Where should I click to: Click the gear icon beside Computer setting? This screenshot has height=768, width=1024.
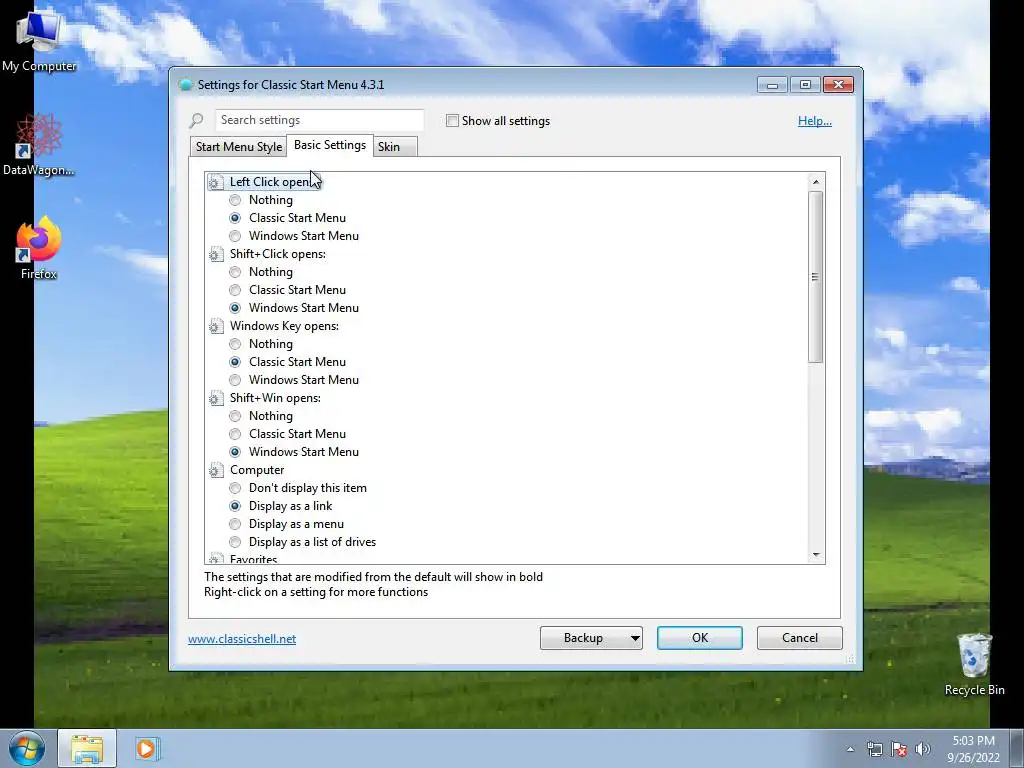pos(216,470)
